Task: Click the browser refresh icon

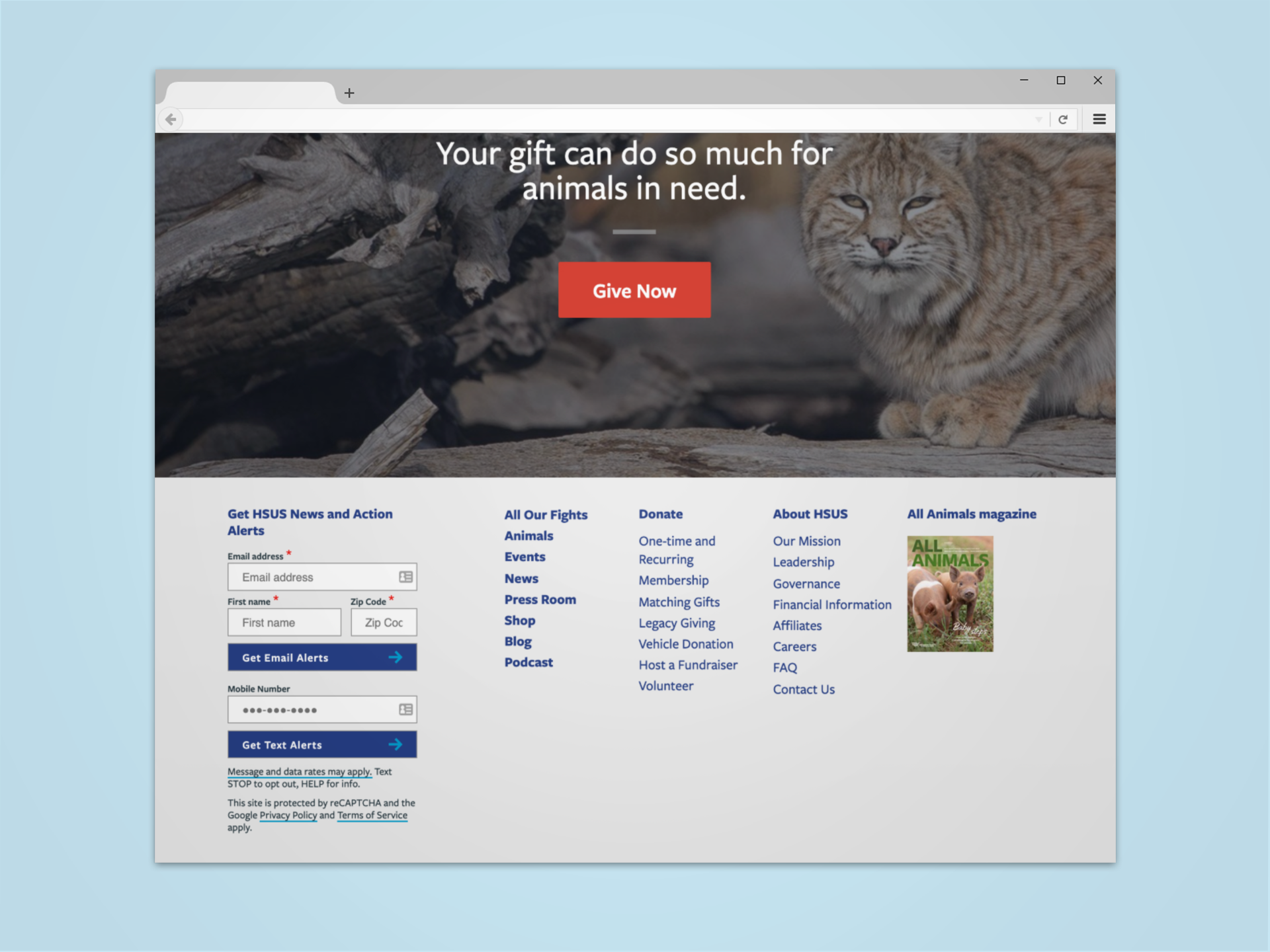Action: 1063,119
